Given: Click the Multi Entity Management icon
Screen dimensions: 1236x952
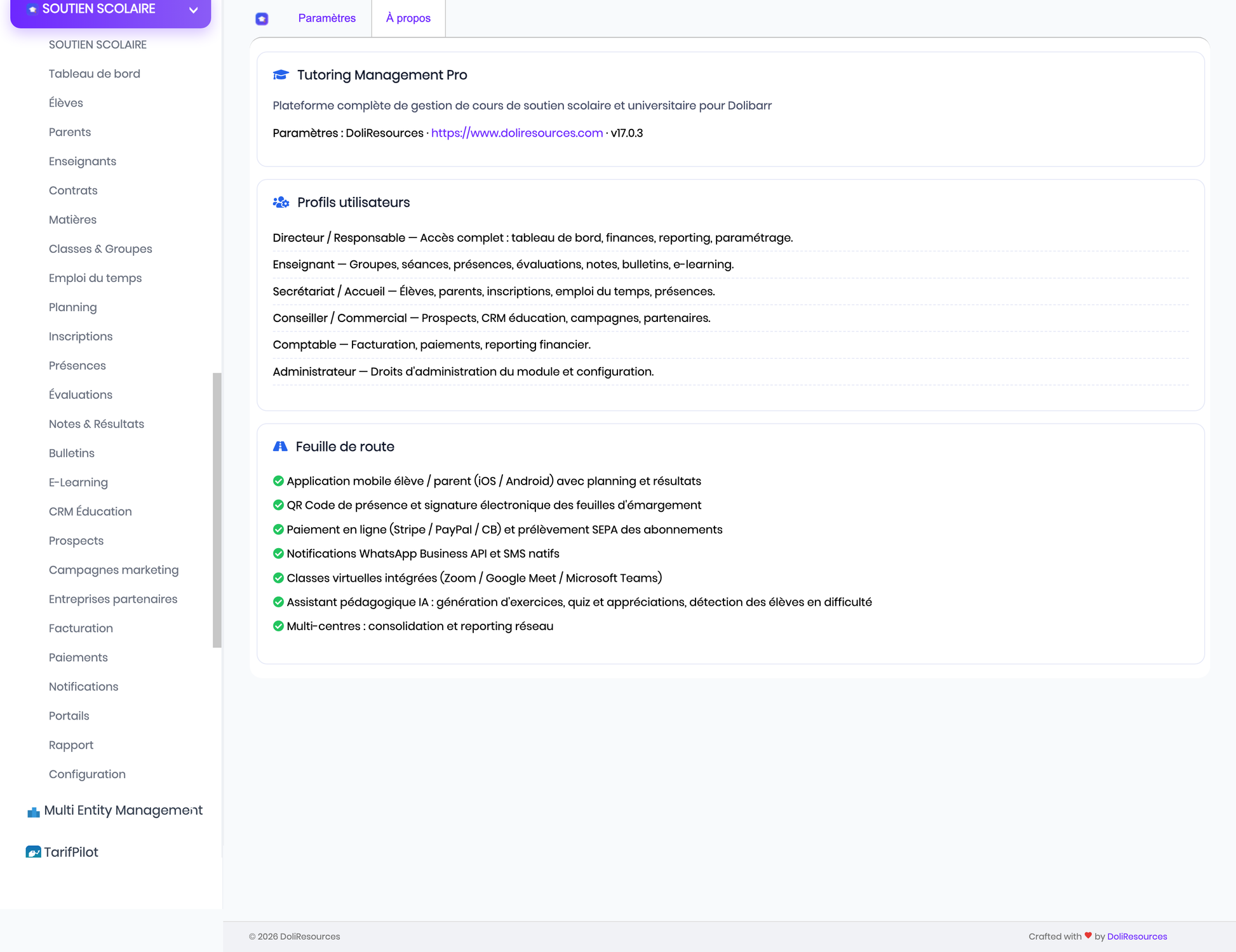Looking at the screenshot, I should point(34,812).
